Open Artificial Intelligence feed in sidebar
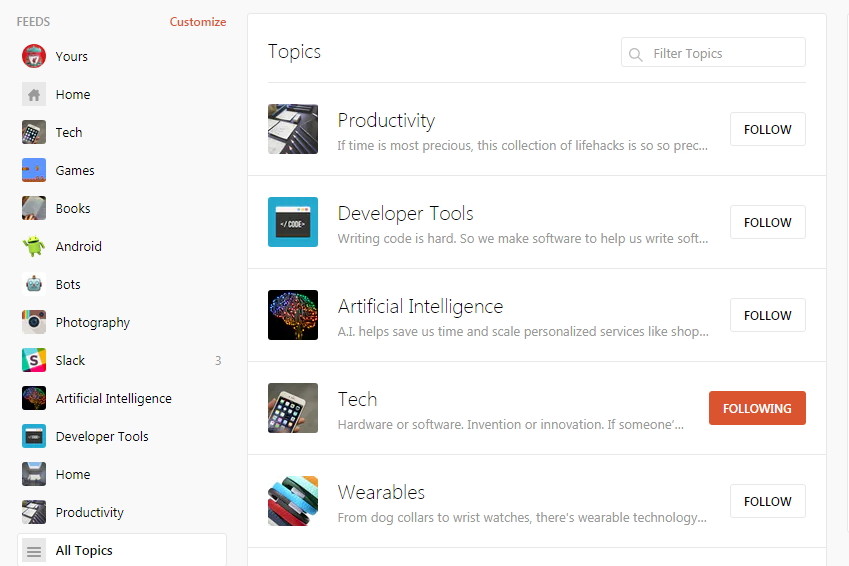This screenshot has height=566, width=849. click(x=113, y=398)
